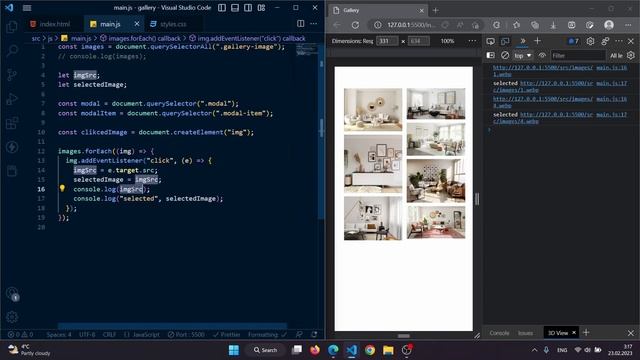This screenshot has width=640, height=360.
Task: Clear the DevTools console
Action: [505, 55]
